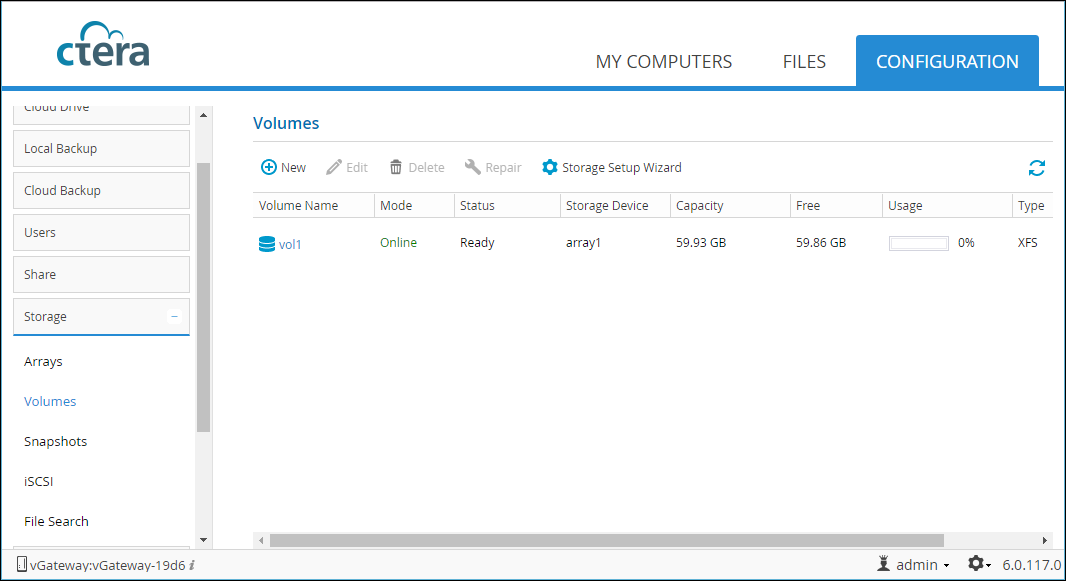Open the Share section
The image size is (1066, 581).
(x=101, y=275)
